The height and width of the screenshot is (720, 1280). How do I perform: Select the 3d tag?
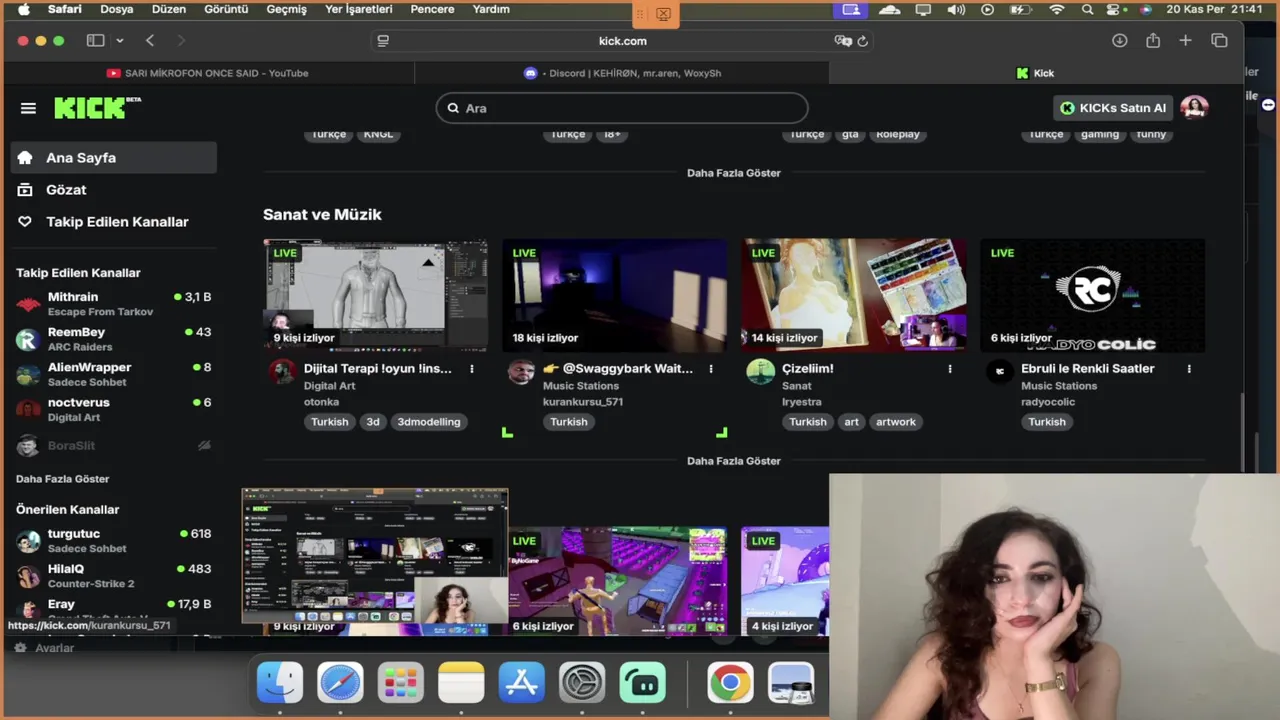coord(373,422)
